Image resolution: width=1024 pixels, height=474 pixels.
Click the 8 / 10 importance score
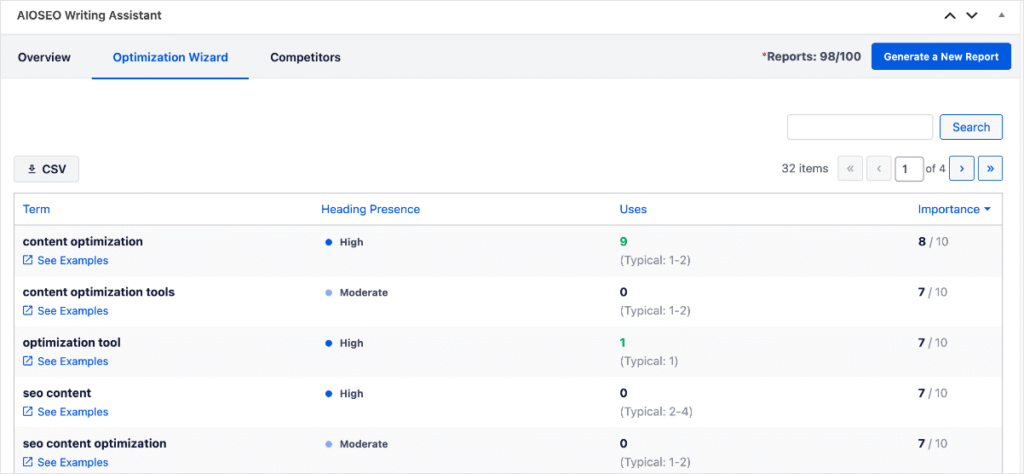[x=933, y=242]
